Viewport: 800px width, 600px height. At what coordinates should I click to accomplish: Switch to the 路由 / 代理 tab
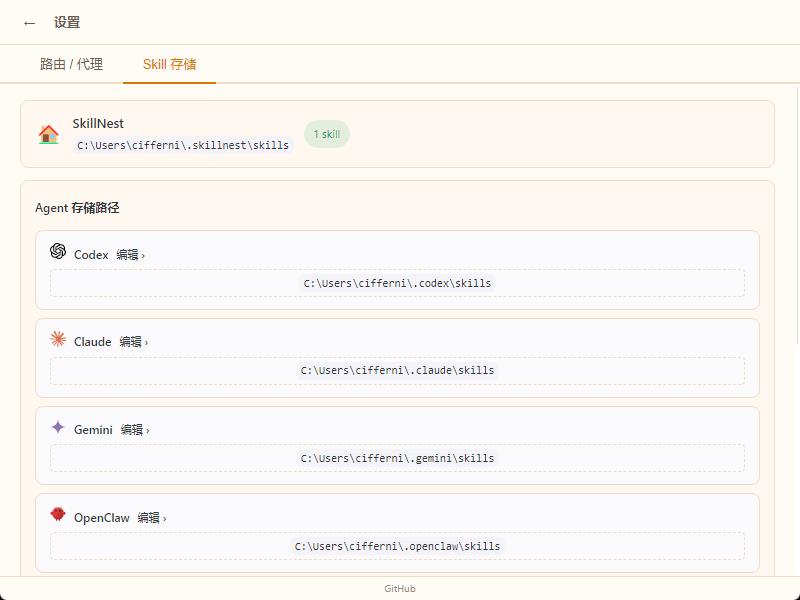point(71,64)
